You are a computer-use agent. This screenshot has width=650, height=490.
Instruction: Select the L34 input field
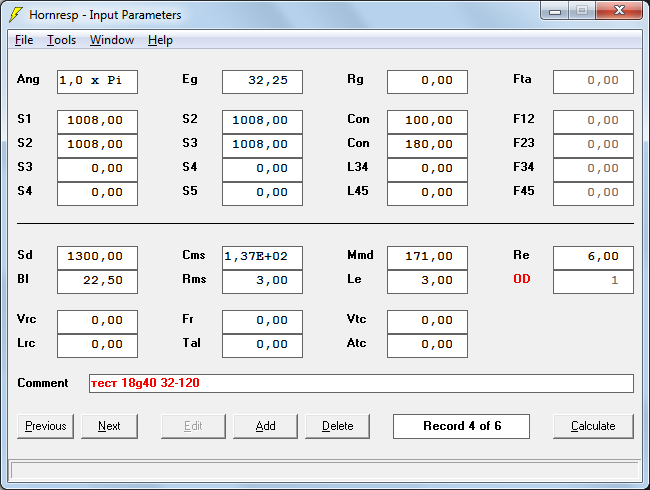[x=427, y=170]
